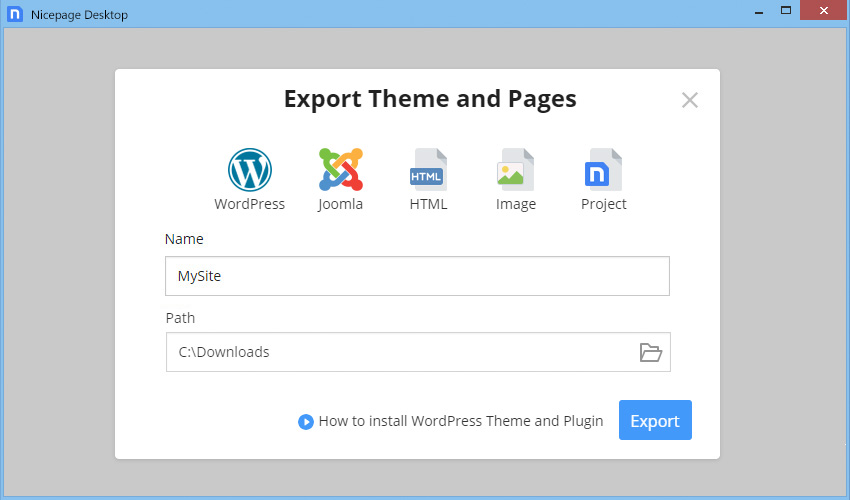Open How to install WordPress Theme link
The width and height of the screenshot is (850, 500).
point(461,421)
